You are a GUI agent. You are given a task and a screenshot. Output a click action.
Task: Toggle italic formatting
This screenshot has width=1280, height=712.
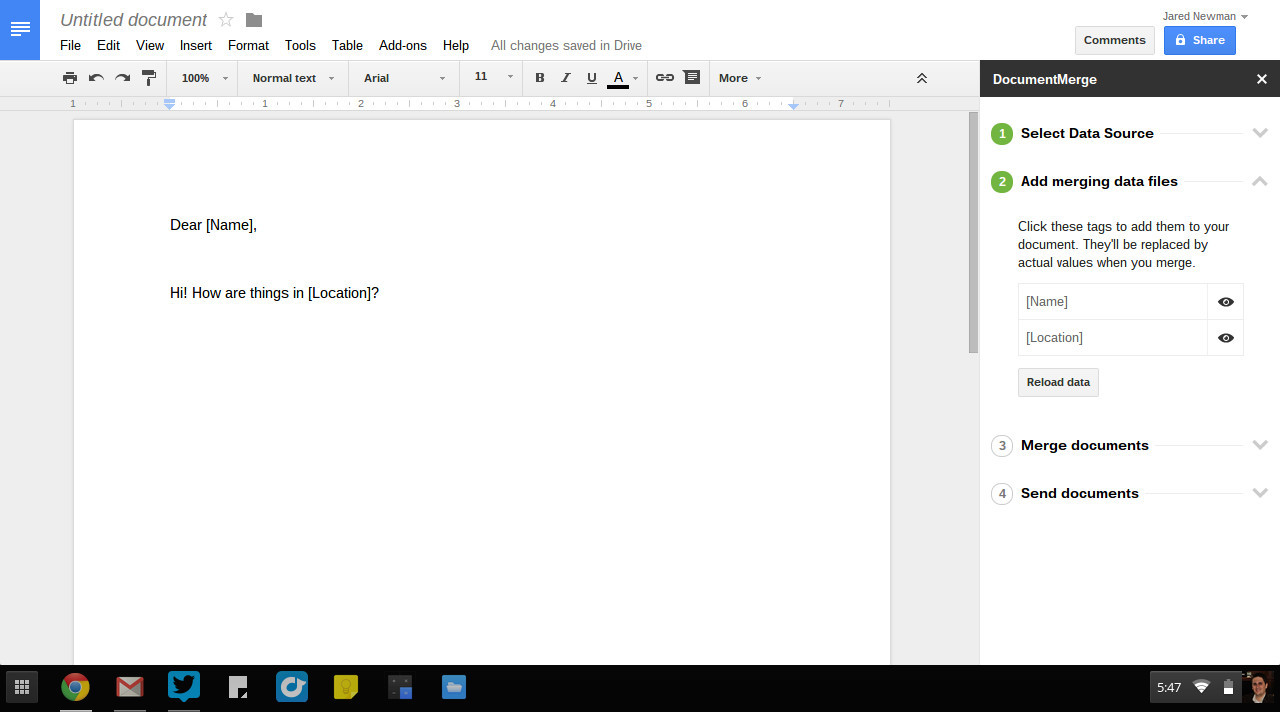[566, 78]
